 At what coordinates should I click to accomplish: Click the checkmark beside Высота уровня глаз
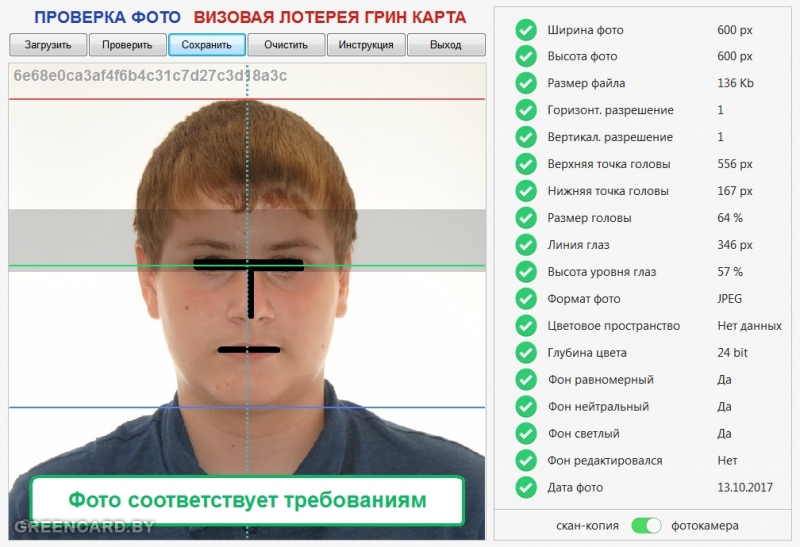click(526, 272)
